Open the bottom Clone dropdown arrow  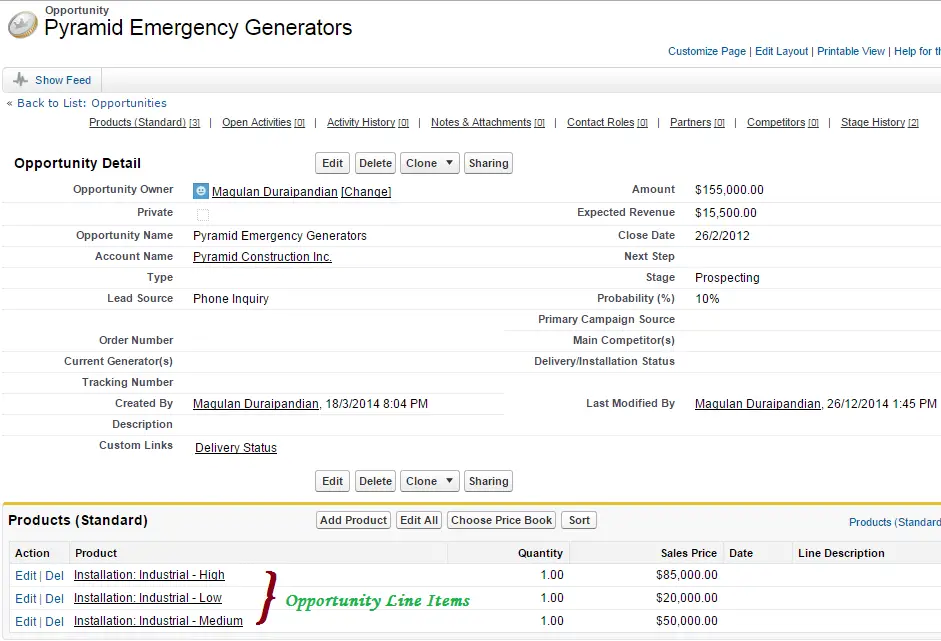coord(449,481)
